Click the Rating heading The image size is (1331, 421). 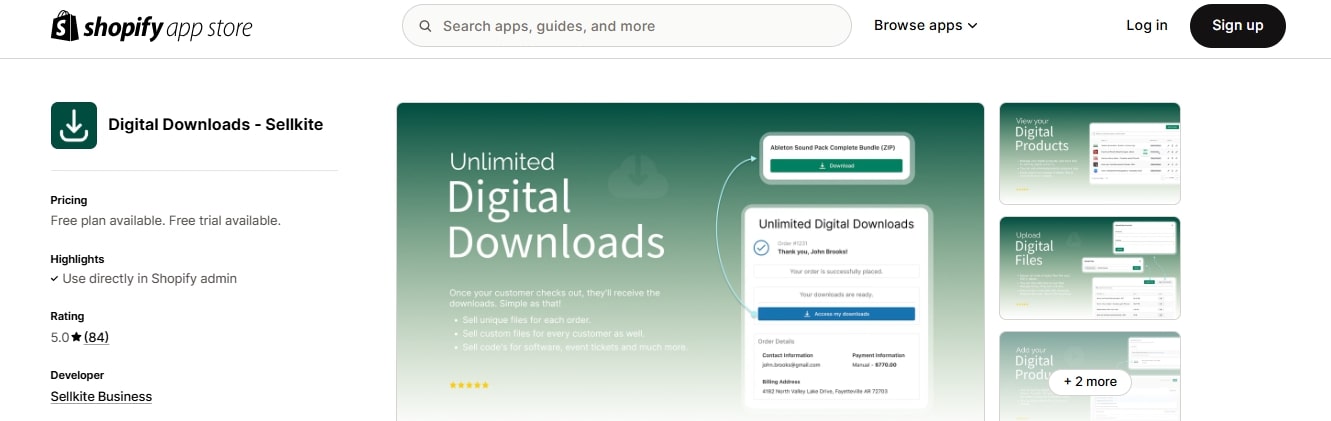click(67, 316)
